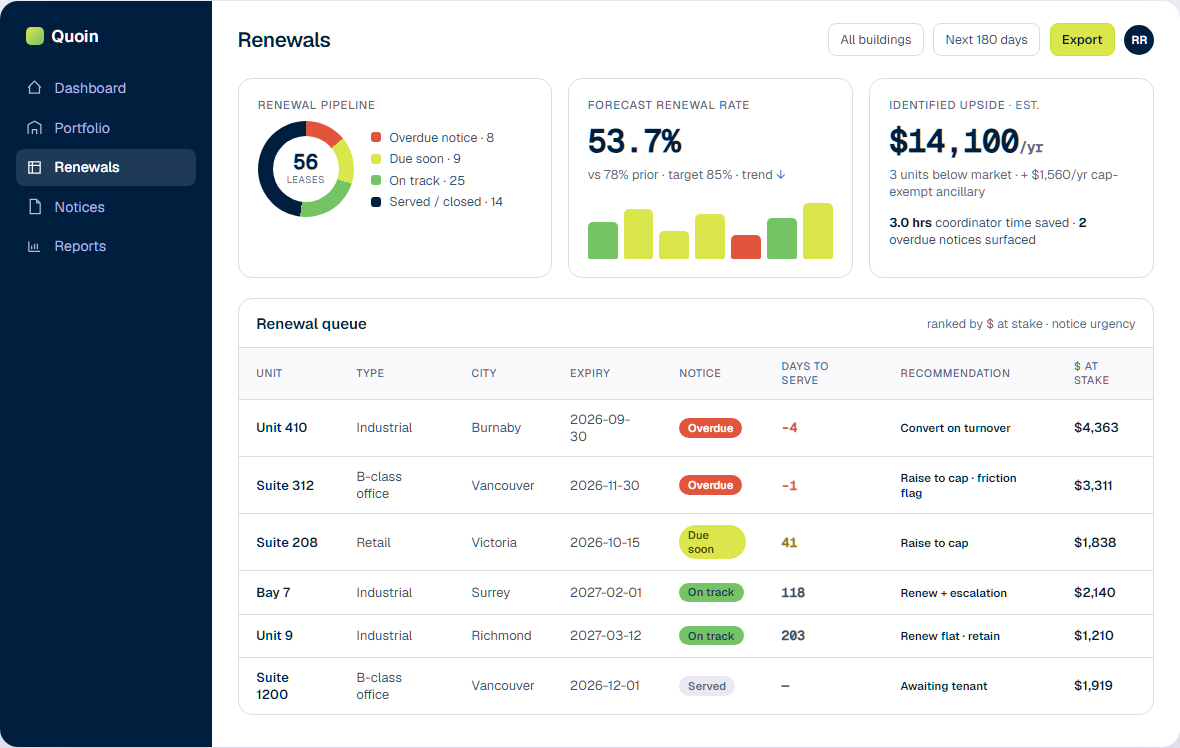Click the $3,311 at stake amount

[x=1093, y=485]
